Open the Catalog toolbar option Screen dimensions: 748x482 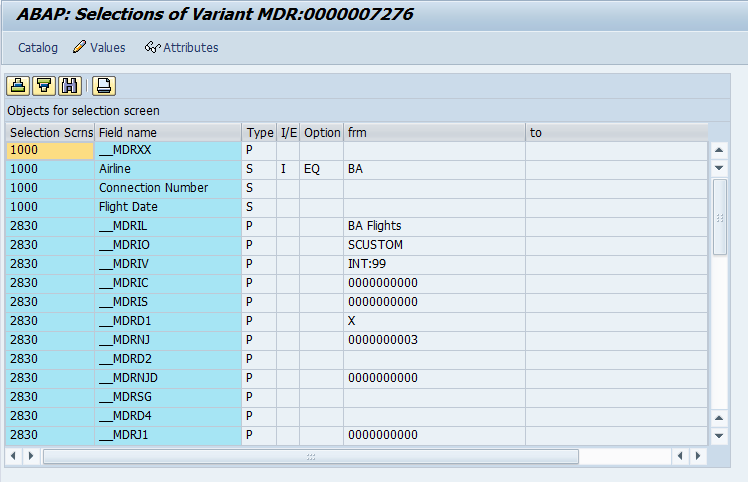tap(38, 48)
